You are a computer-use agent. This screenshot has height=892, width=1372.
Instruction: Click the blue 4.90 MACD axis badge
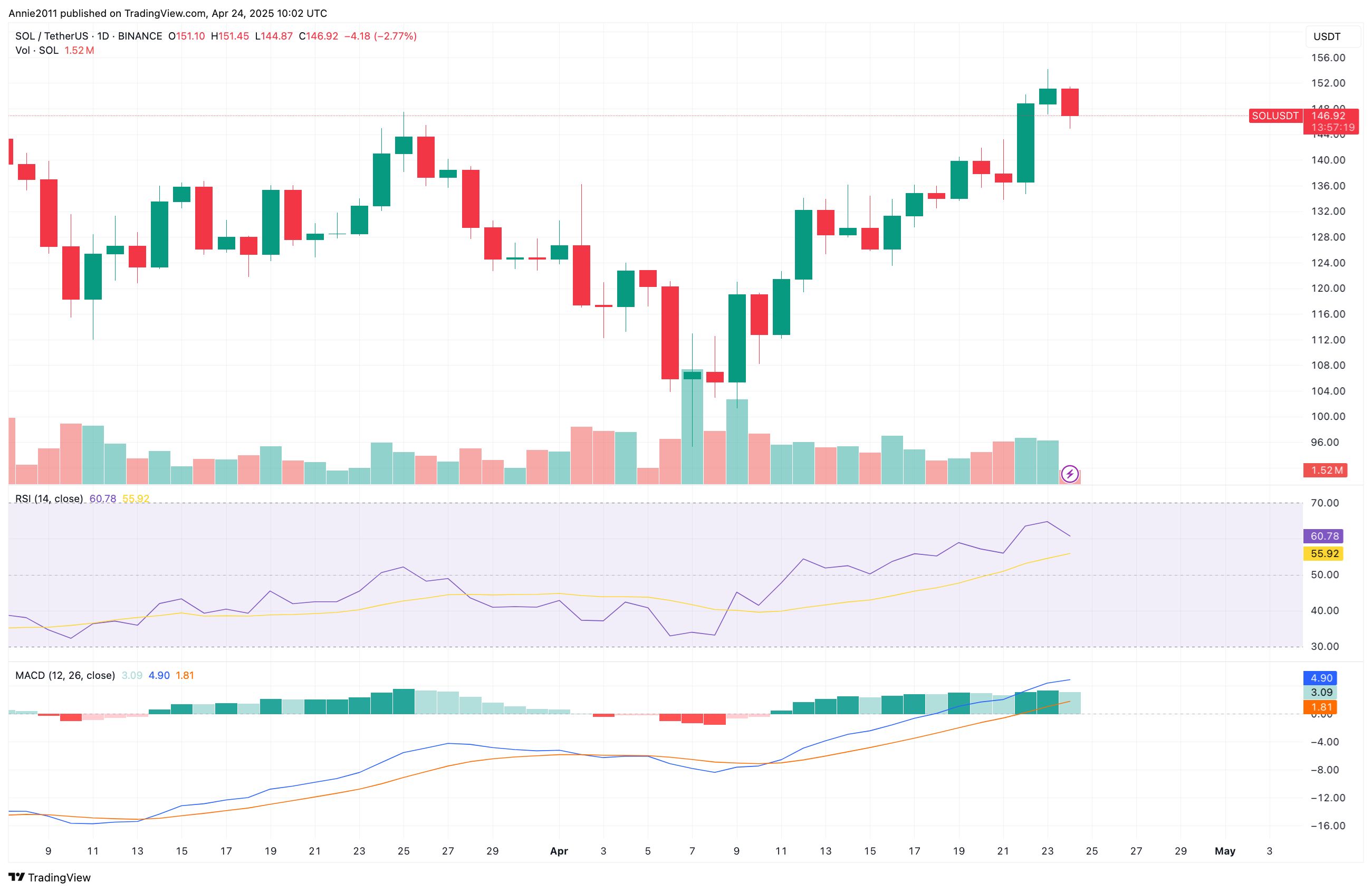point(1321,678)
